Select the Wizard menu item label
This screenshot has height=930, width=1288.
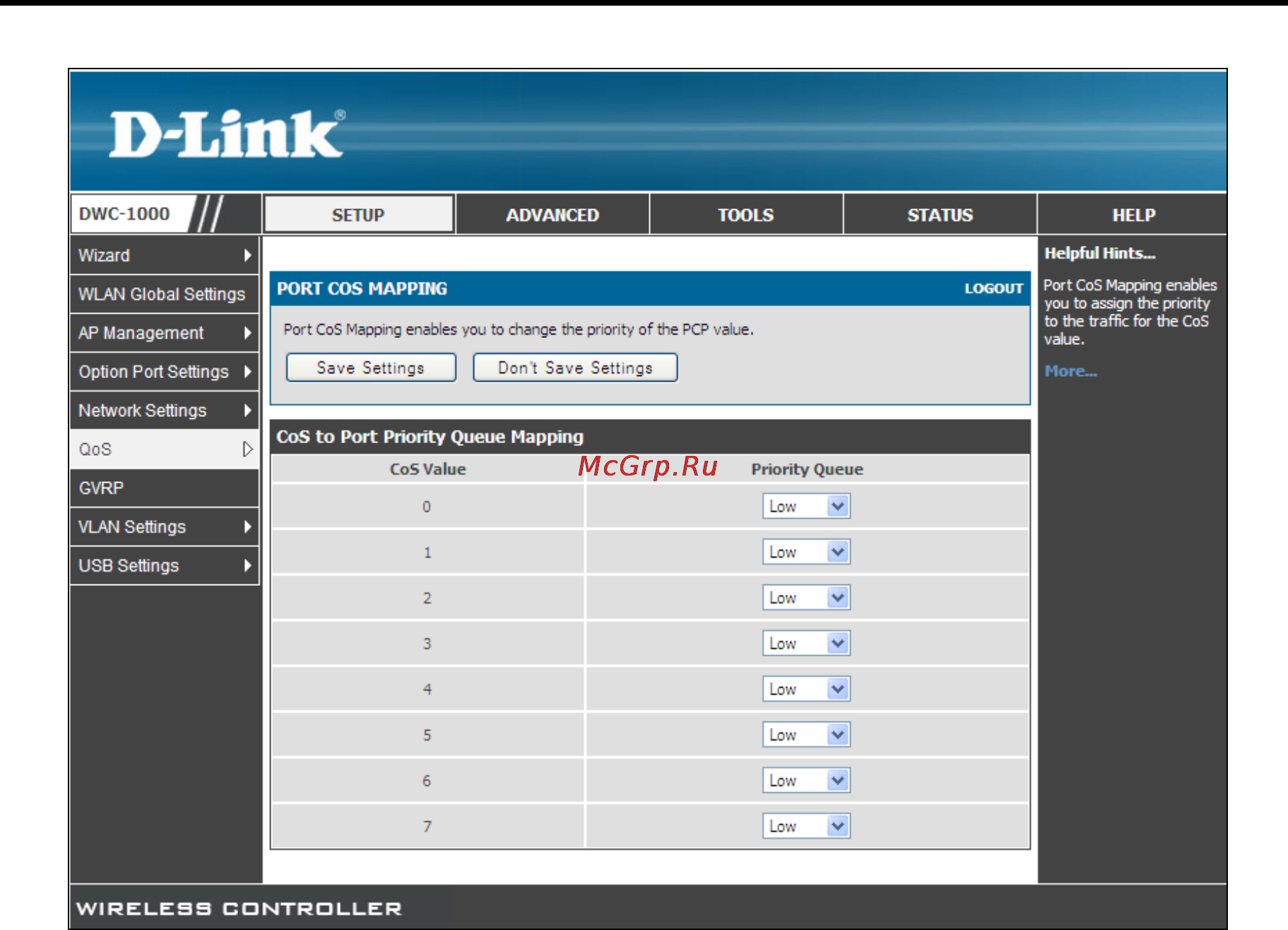104,255
